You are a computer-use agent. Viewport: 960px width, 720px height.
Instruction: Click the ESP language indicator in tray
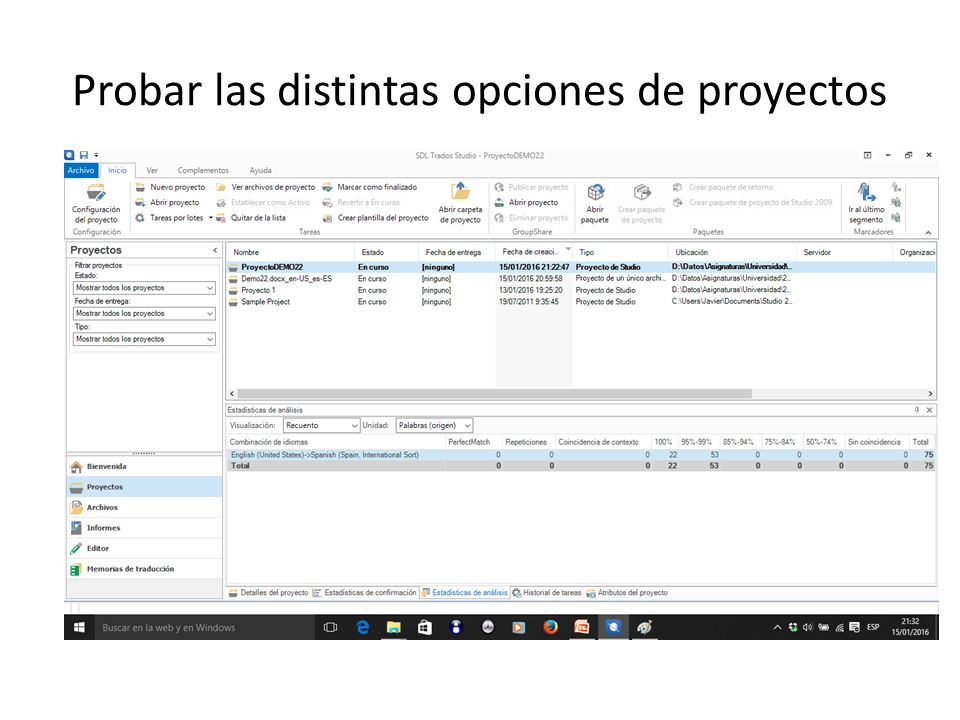pos(873,628)
